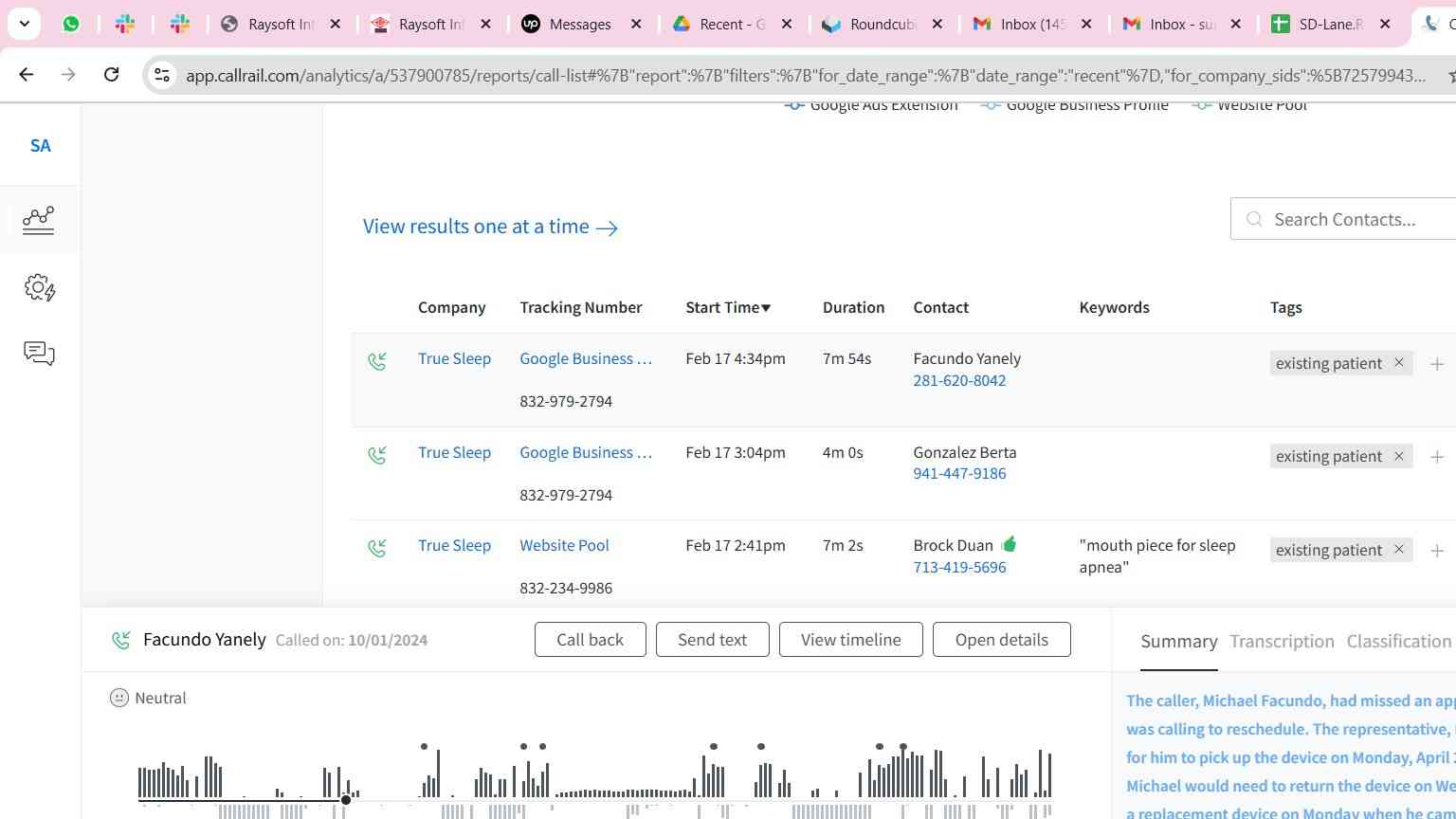Image resolution: width=1456 pixels, height=819 pixels.
Task: Click the Company column header
Action: [451, 308]
